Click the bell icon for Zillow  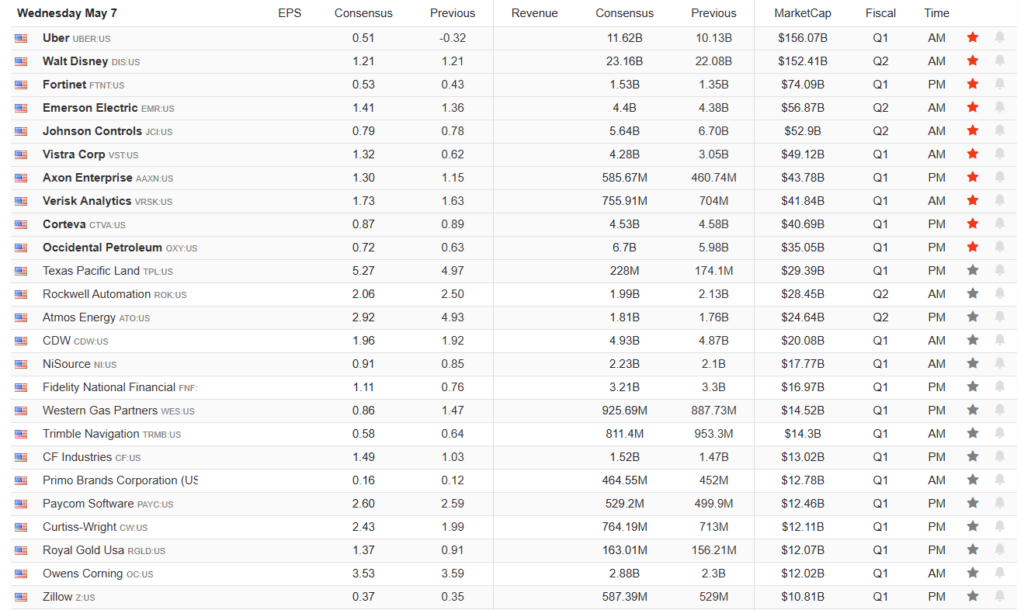(999, 597)
